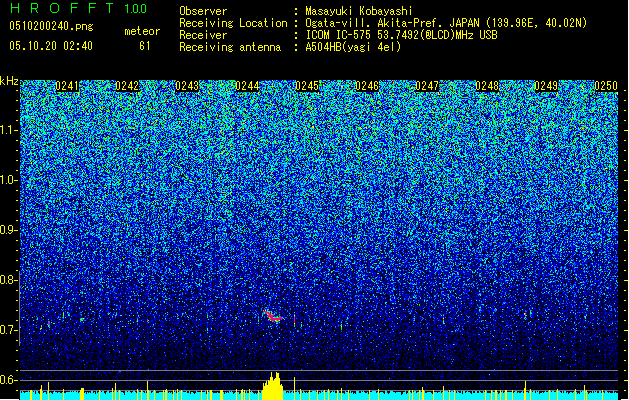Click the 0242 time marker
The width and height of the screenshot is (629, 400).
(127, 86)
